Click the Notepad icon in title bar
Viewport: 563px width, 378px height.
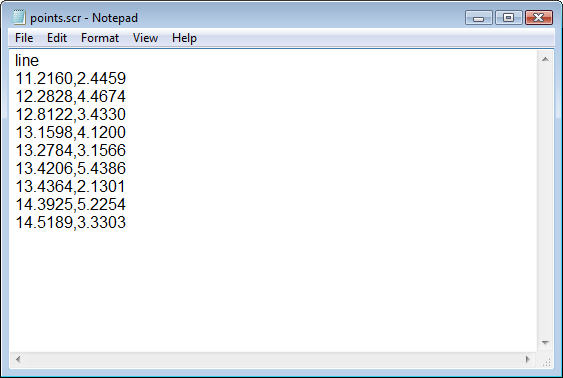[18, 17]
